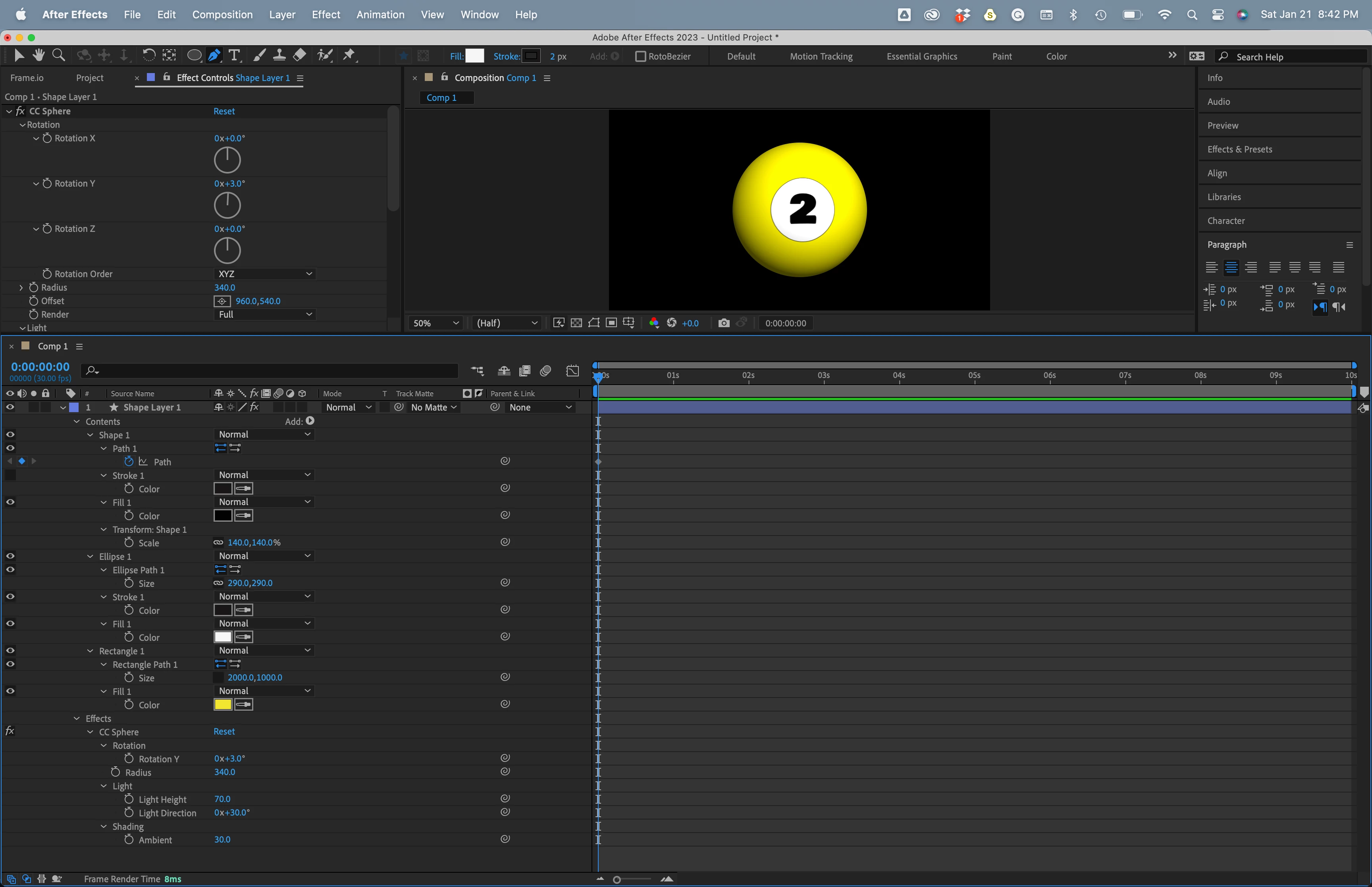This screenshot has height=887, width=1372.
Task: Click Reset for CC Sphere effect
Action: pos(224,111)
